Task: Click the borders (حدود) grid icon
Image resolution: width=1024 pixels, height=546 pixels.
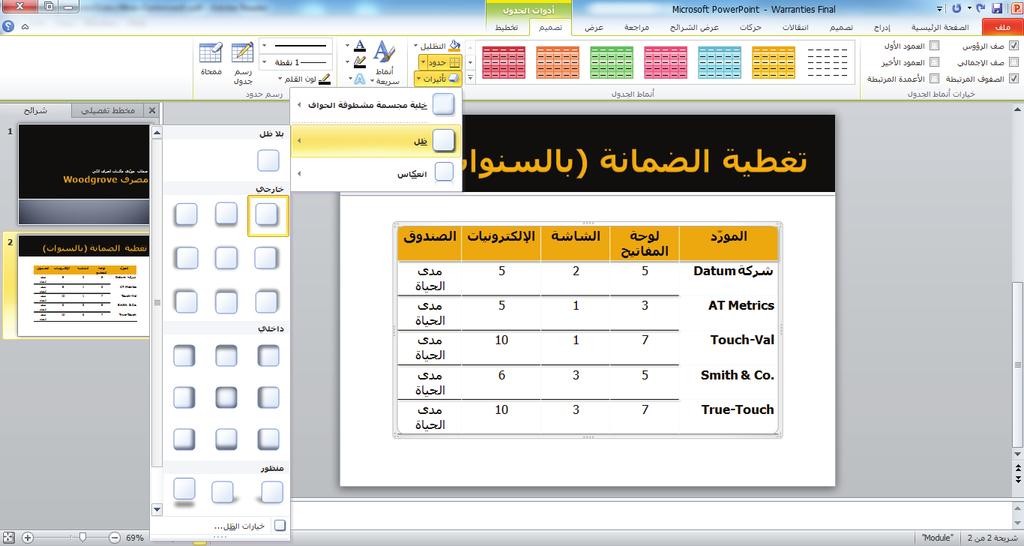Action: [455, 62]
